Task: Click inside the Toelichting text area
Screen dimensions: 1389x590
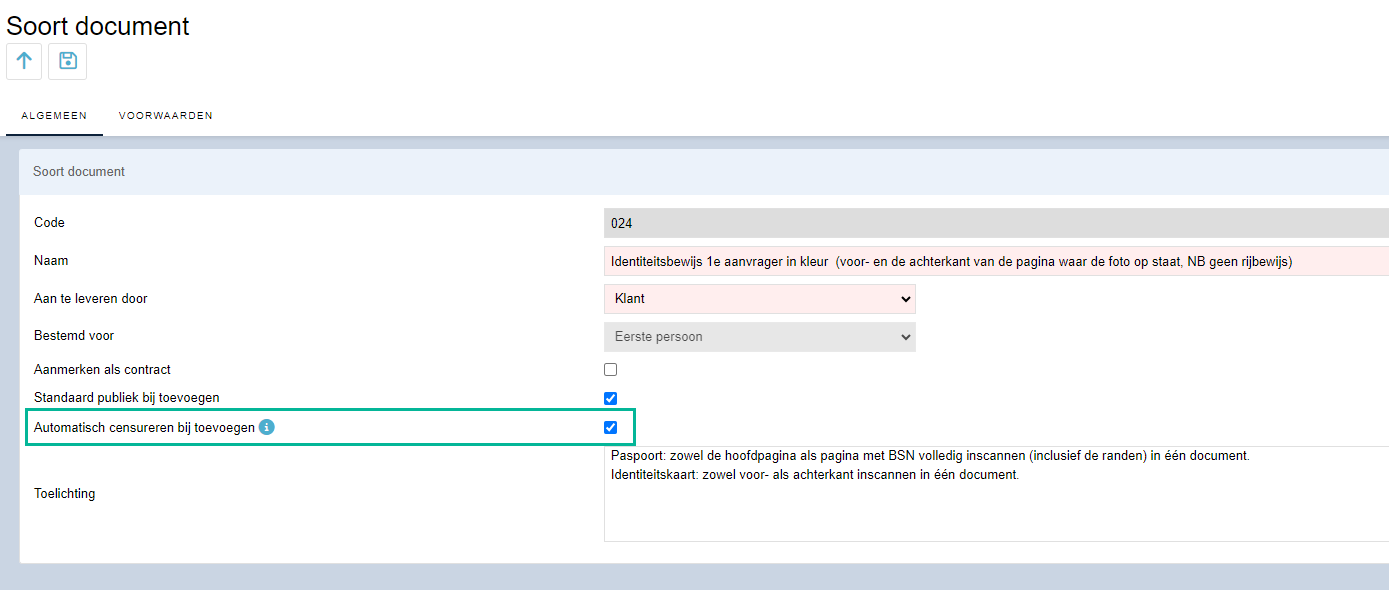Action: [x=996, y=494]
